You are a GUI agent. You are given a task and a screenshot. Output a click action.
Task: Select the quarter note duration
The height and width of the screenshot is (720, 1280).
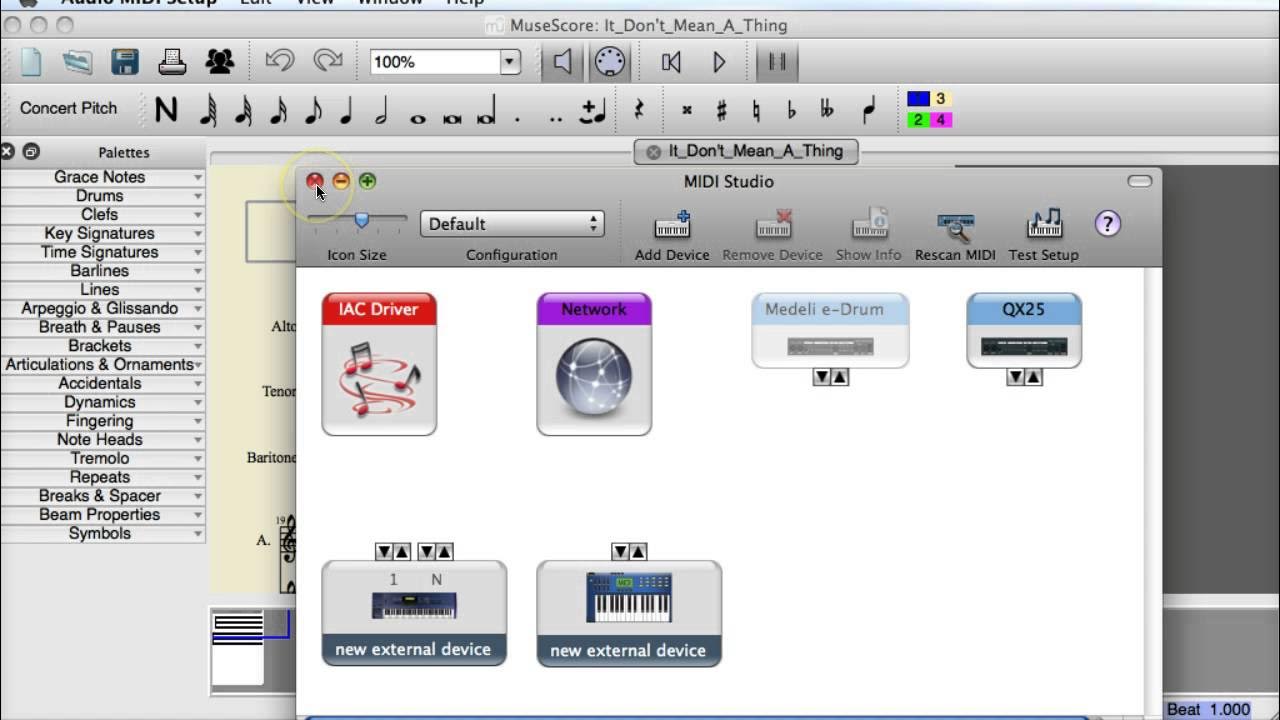(x=346, y=109)
